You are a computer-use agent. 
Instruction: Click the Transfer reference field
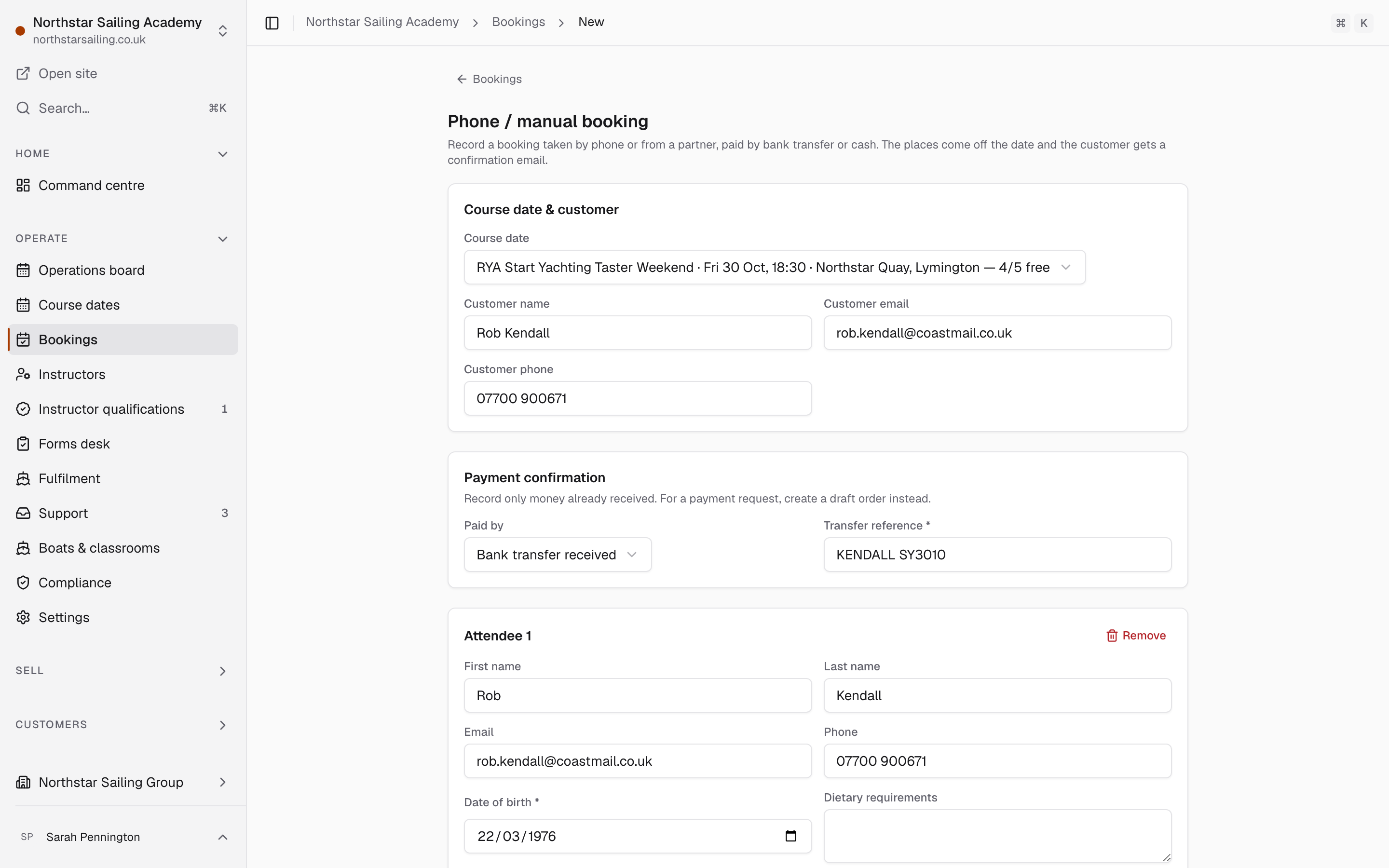click(x=997, y=555)
